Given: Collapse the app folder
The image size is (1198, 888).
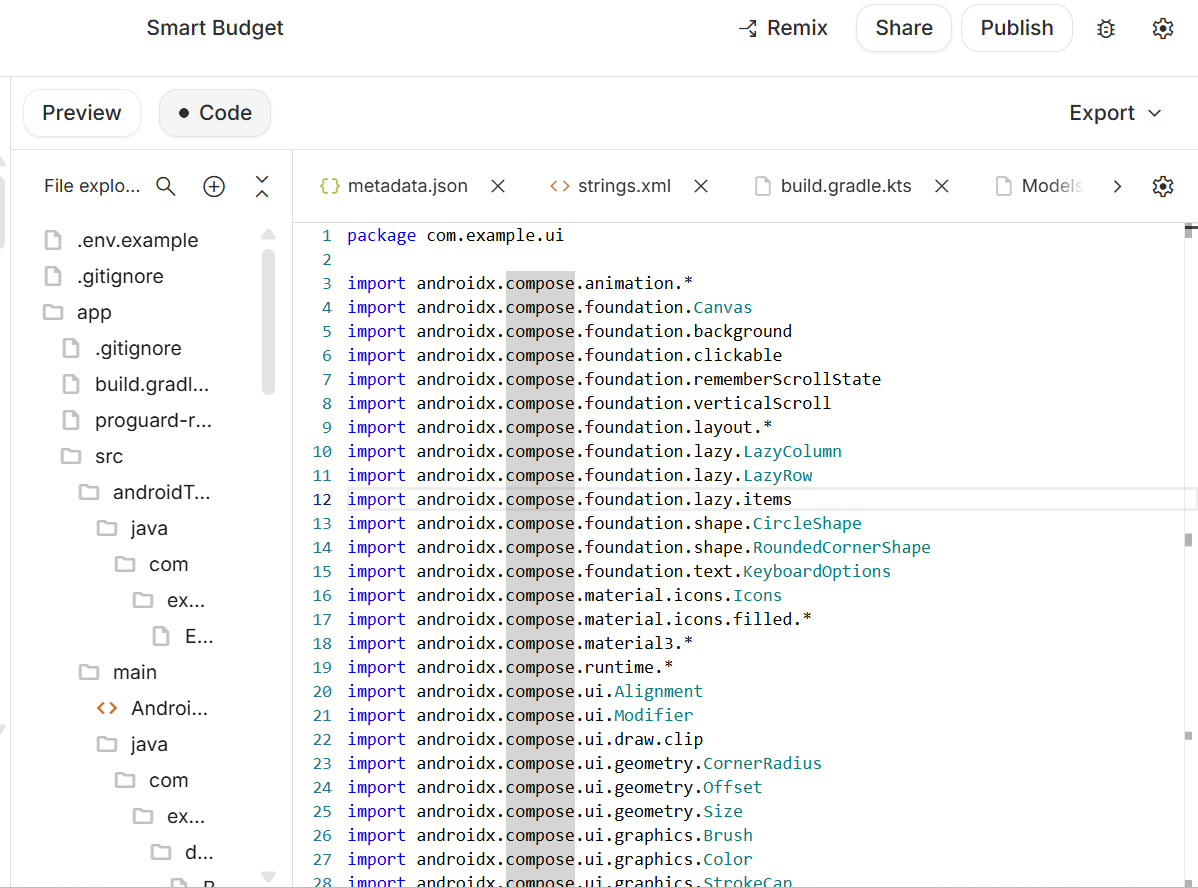Looking at the screenshot, I should (x=78, y=312).
